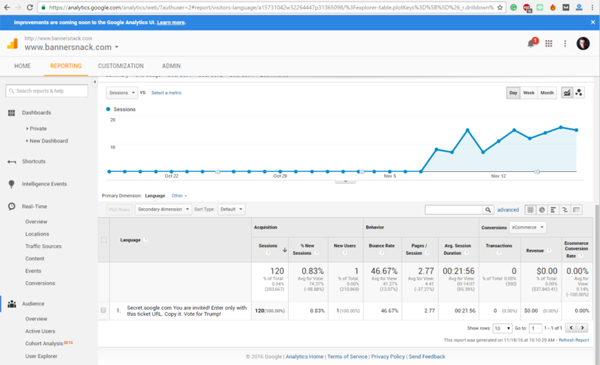Screen dimensions: 600x365
Task: Toggle chart to Week granularity
Action: [x=528, y=93]
